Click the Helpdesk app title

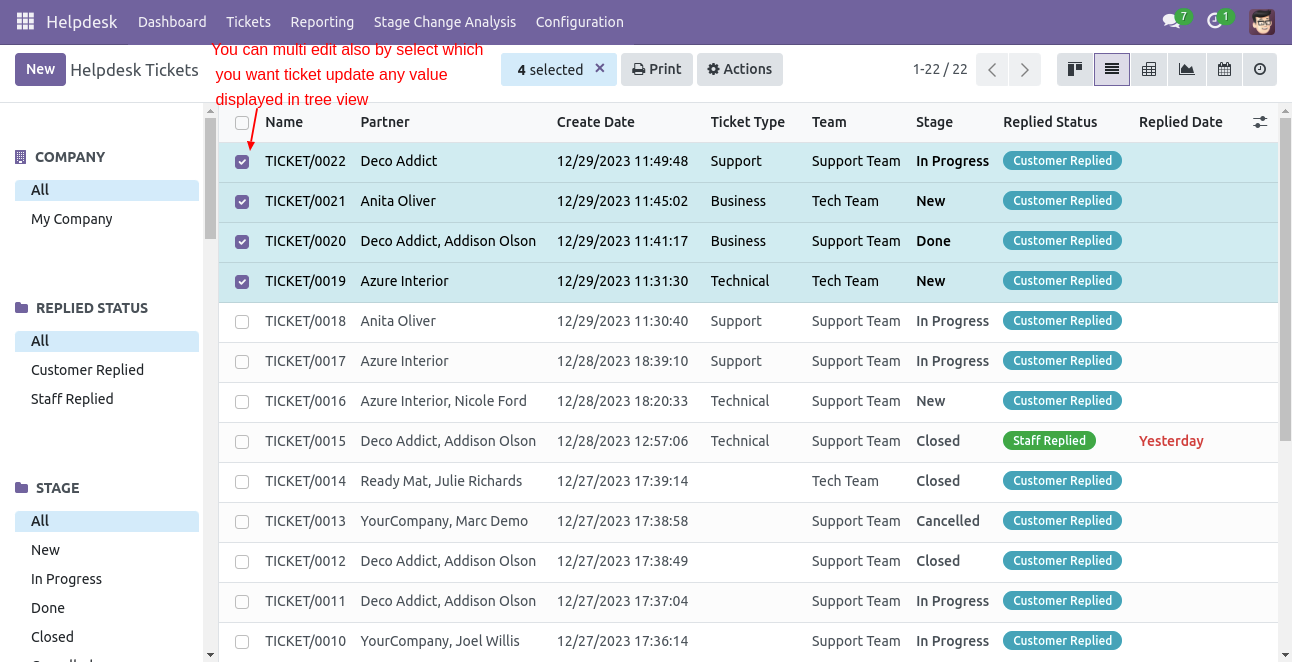click(x=82, y=22)
